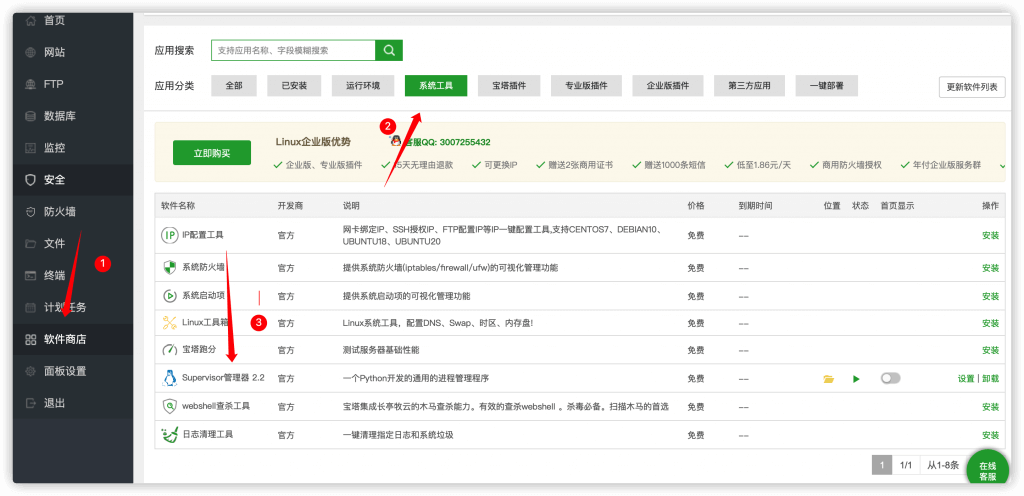Image resolution: width=1024 pixels, height=496 pixels.
Task: Select the 已安装 category tab
Action: pyautogui.click(x=294, y=85)
